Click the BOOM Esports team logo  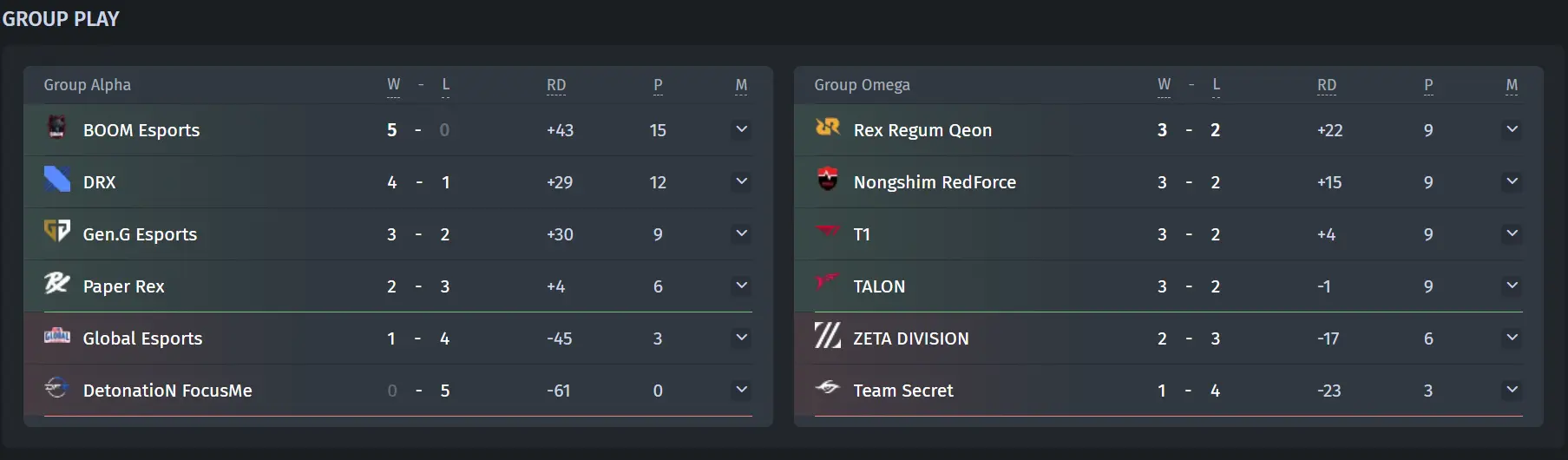57,128
